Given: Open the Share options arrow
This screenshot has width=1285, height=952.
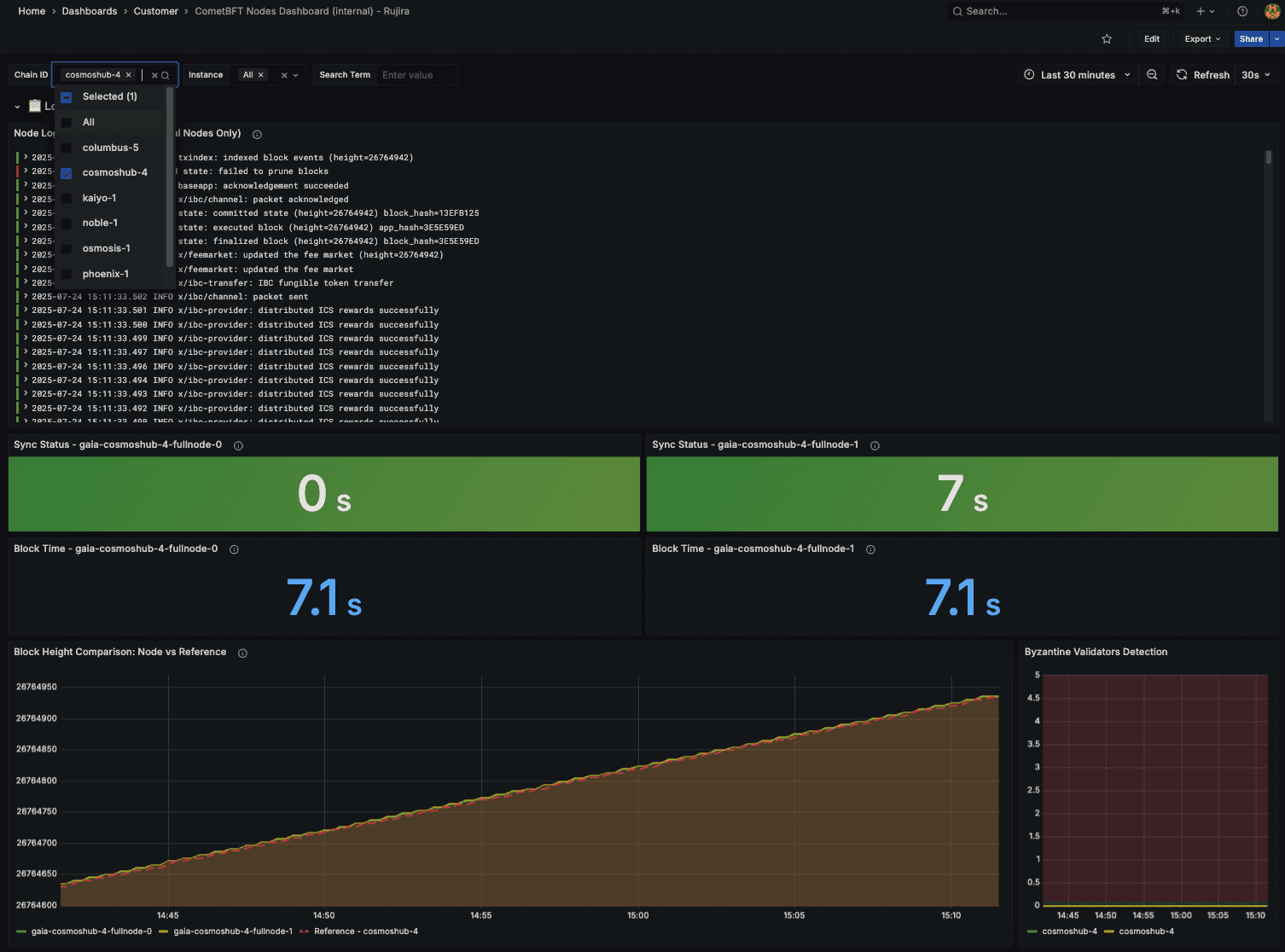Looking at the screenshot, I should [1276, 39].
